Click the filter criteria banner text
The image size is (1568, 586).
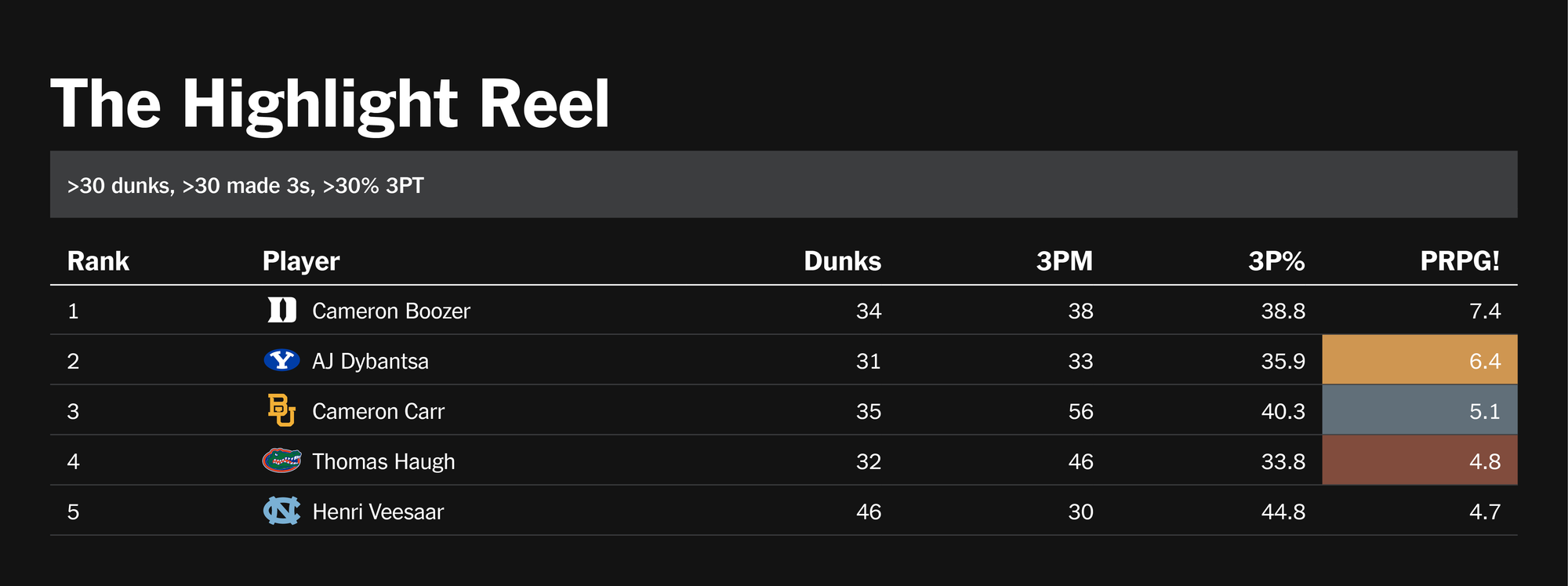tap(245, 186)
